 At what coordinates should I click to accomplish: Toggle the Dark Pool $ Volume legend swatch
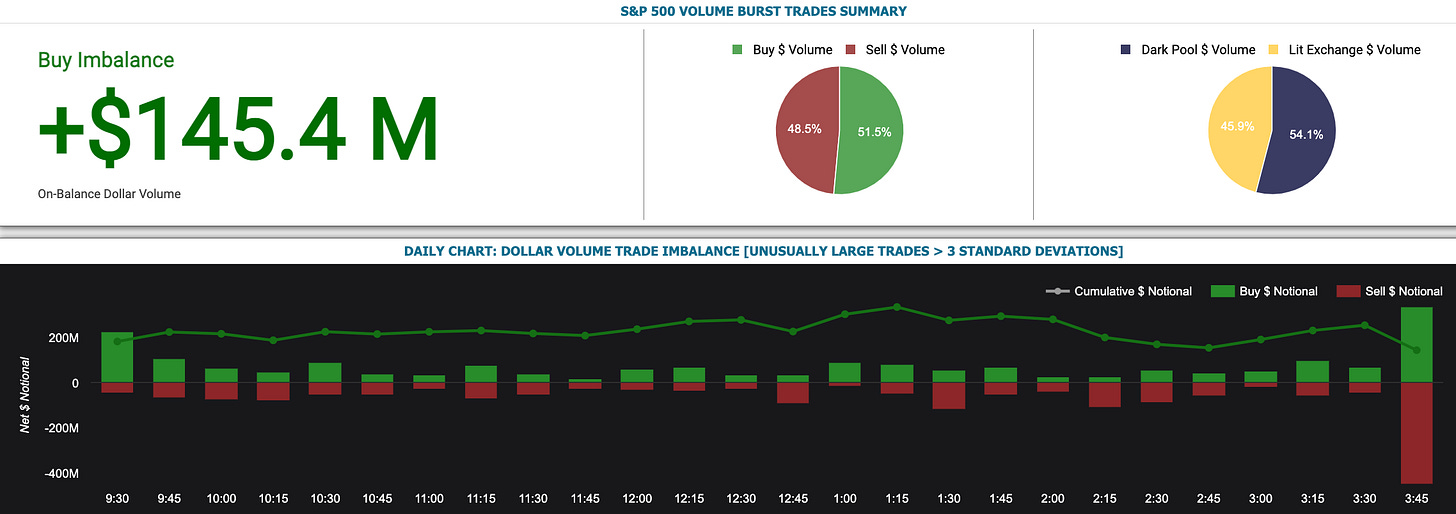1127,49
